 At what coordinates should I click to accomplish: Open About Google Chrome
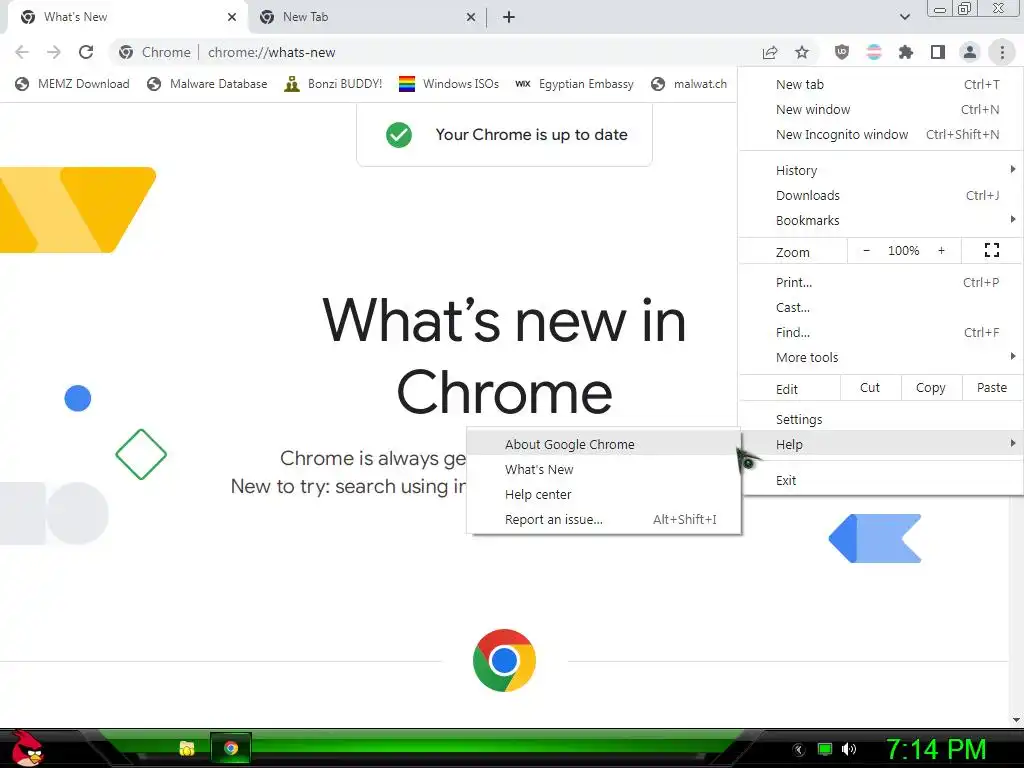coord(604,444)
